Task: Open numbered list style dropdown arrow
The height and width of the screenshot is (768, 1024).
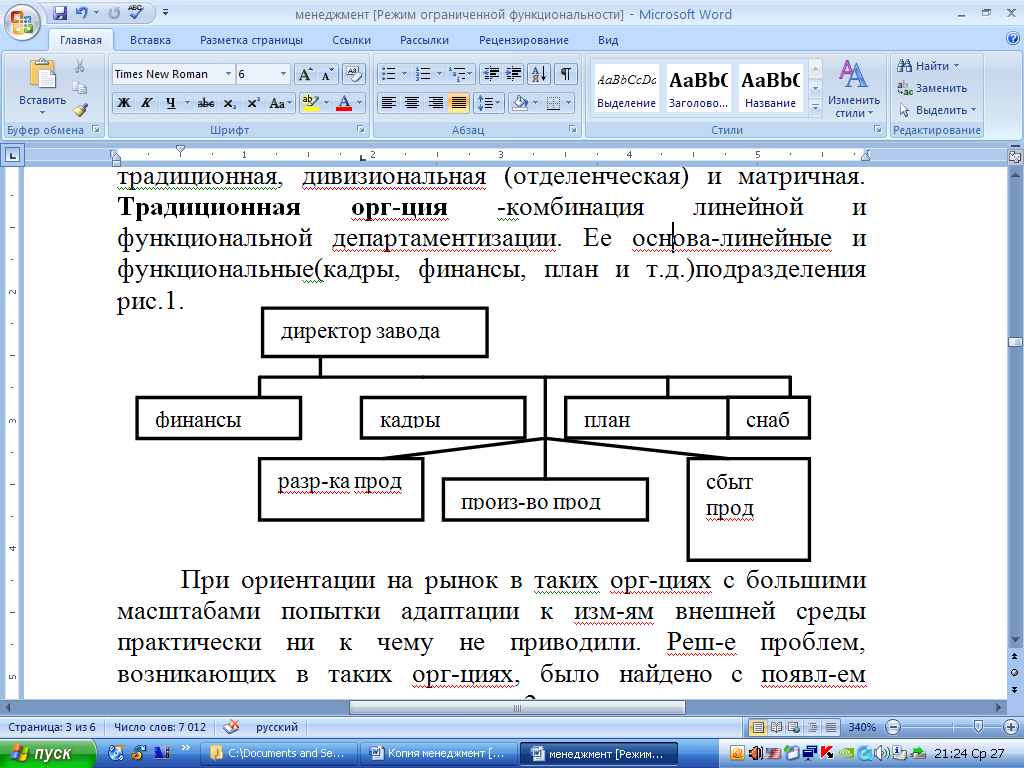Action: coord(439,74)
